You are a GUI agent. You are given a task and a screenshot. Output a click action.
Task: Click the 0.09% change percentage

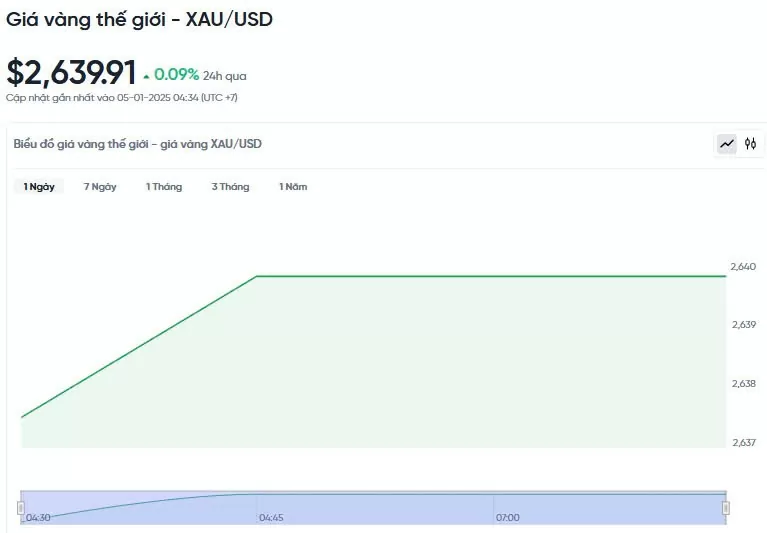coord(176,74)
